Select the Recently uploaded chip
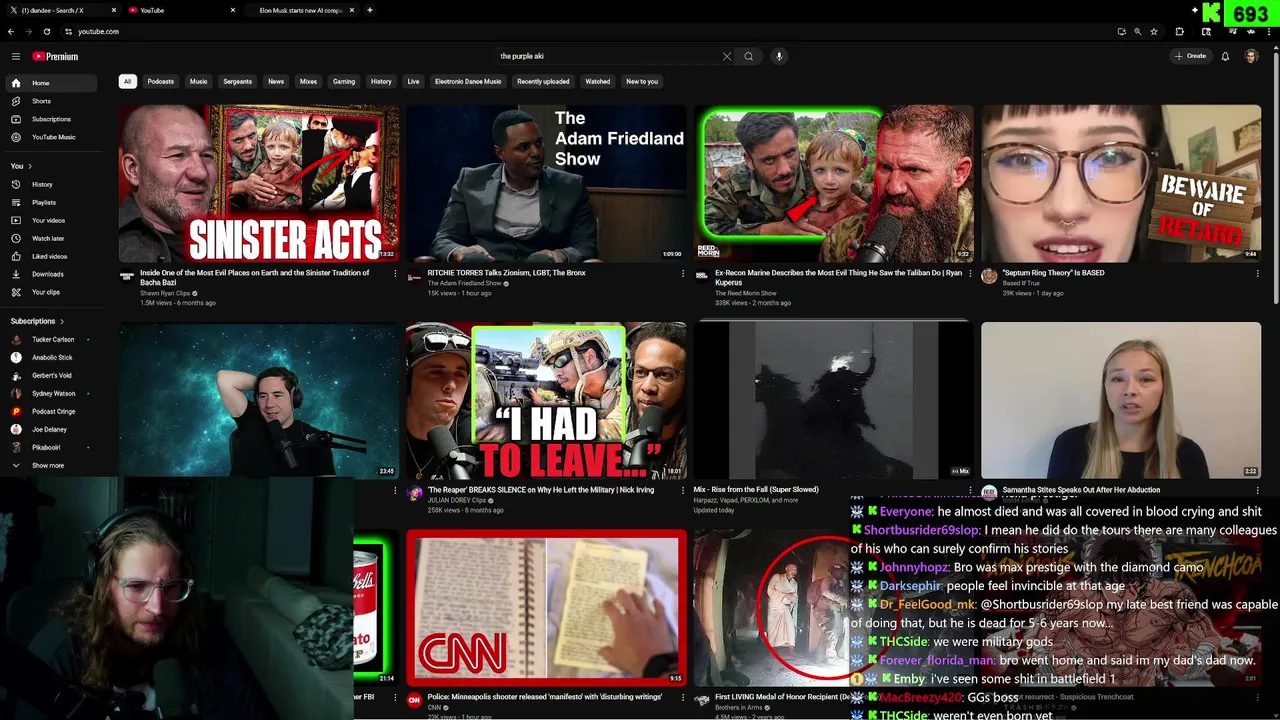Viewport: 1280px width, 720px height. coord(543,82)
